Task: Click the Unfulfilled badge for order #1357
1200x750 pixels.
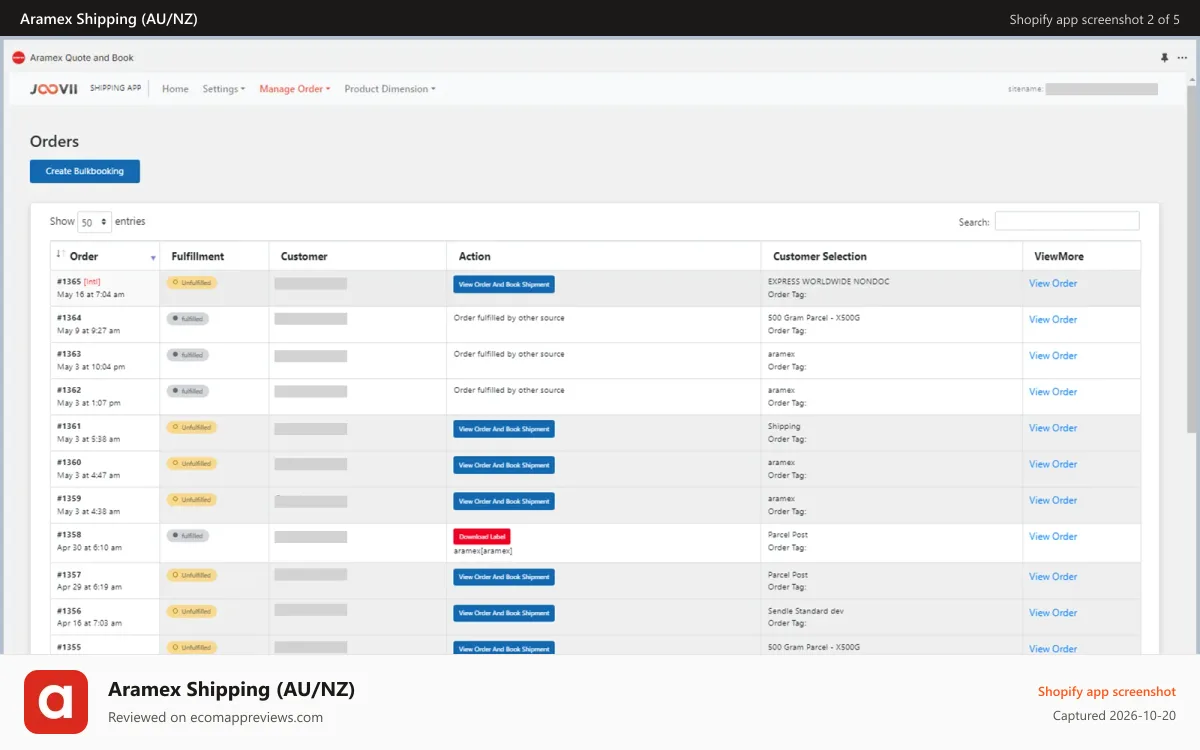Action: point(191,575)
